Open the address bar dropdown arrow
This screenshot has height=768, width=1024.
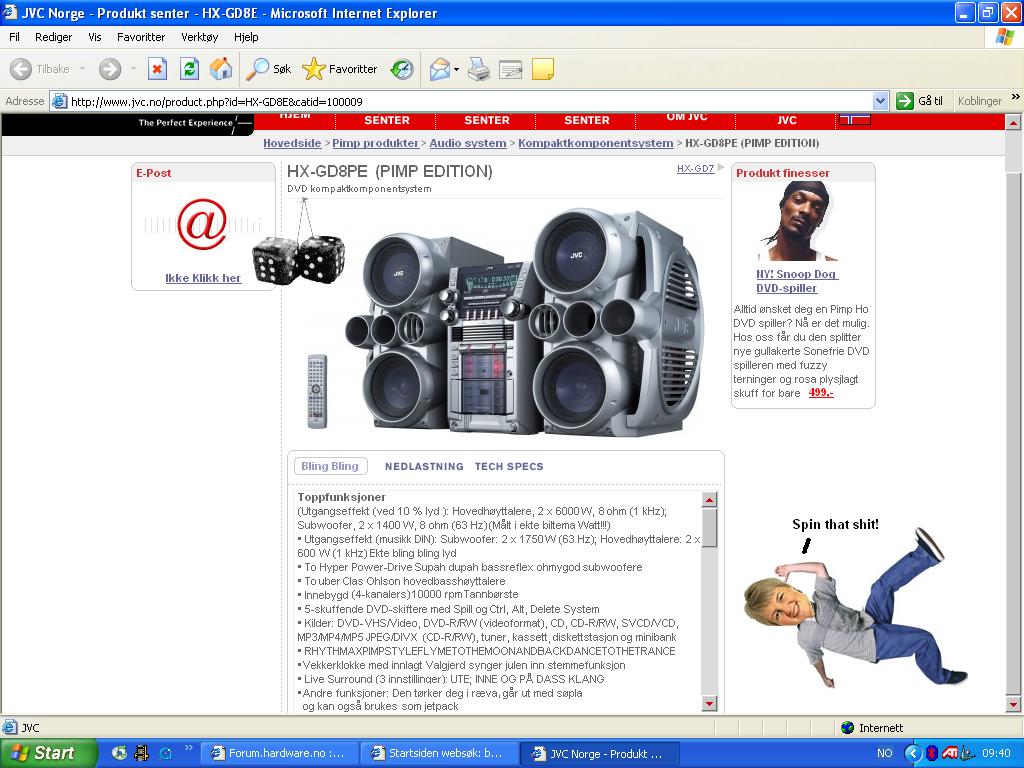(880, 101)
